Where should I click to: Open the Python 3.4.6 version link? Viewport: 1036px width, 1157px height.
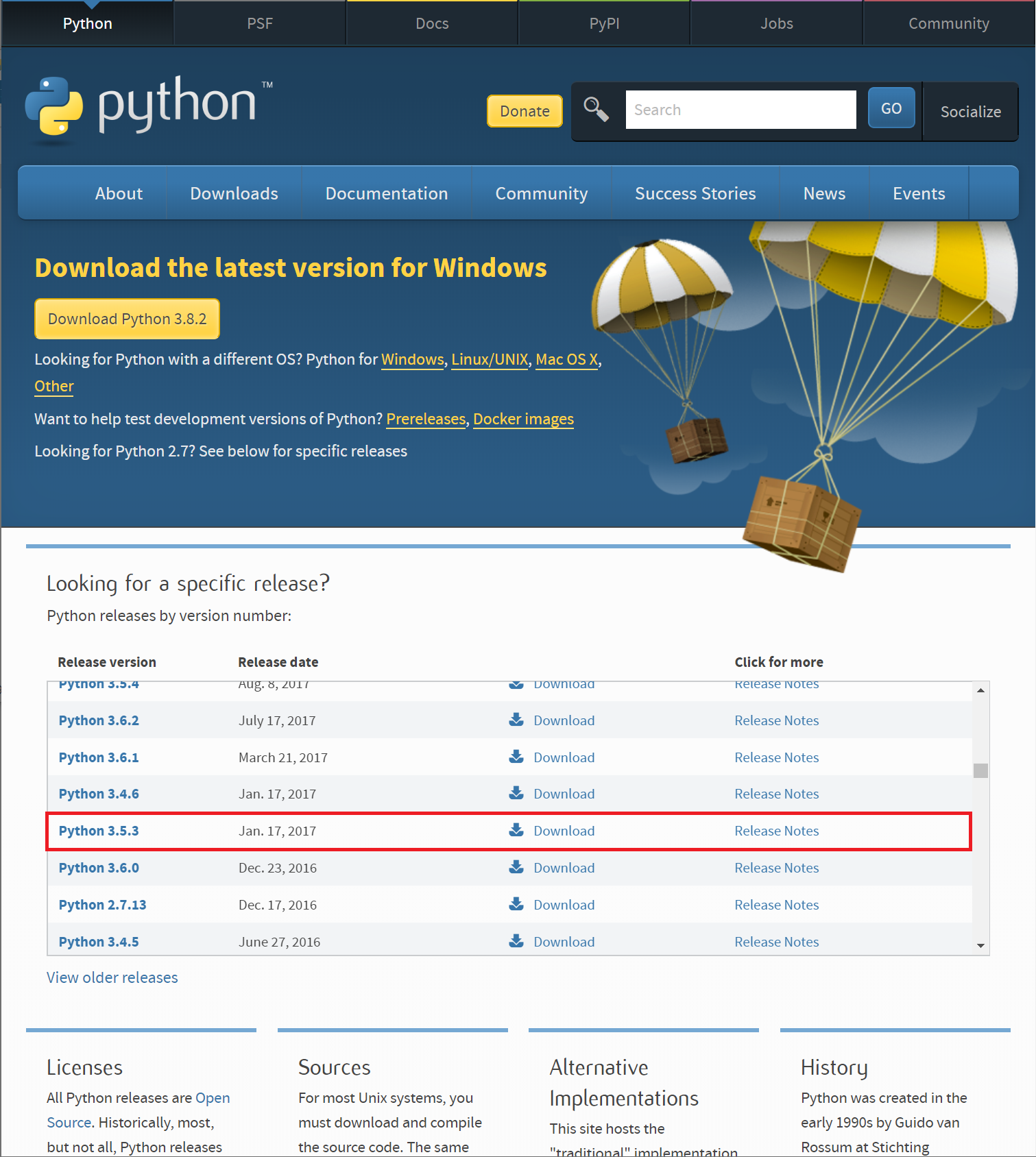pos(99,794)
